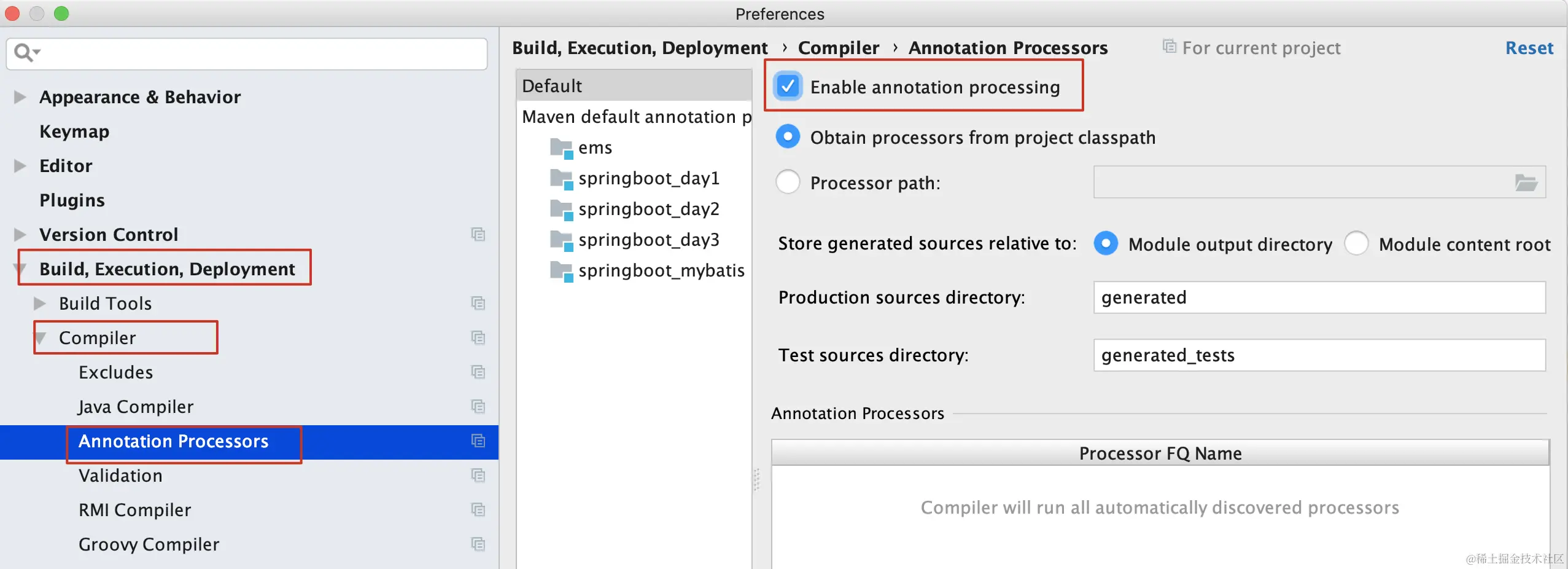This screenshot has width=1568, height=569.
Task: Collapse the Compiler tree node
Action: [x=41, y=338]
